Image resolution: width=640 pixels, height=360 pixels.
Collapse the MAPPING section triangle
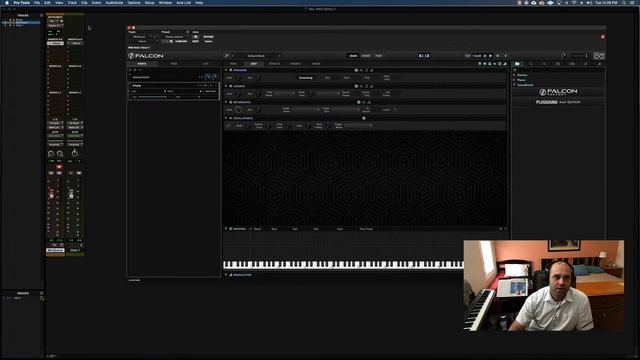click(x=226, y=229)
